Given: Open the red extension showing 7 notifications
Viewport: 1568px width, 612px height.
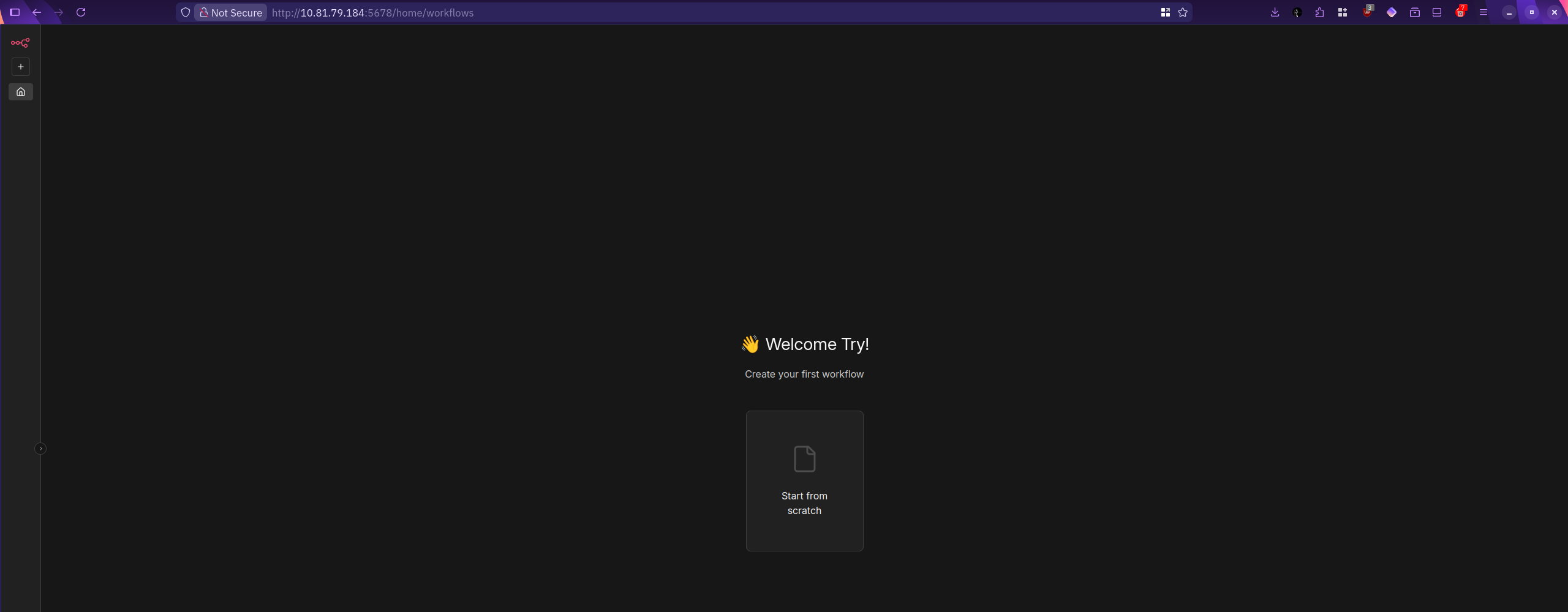Looking at the screenshot, I should pos(1461,12).
